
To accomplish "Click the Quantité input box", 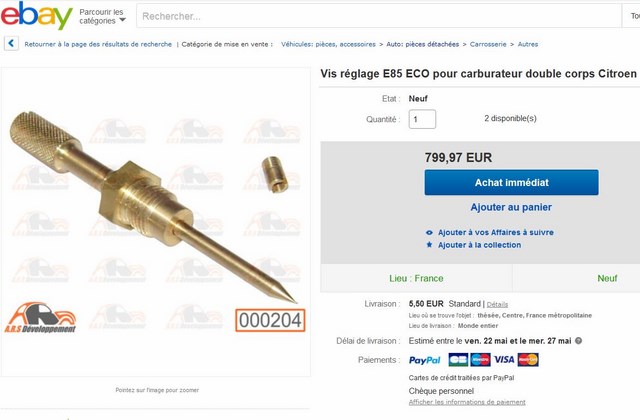I will [422, 119].
